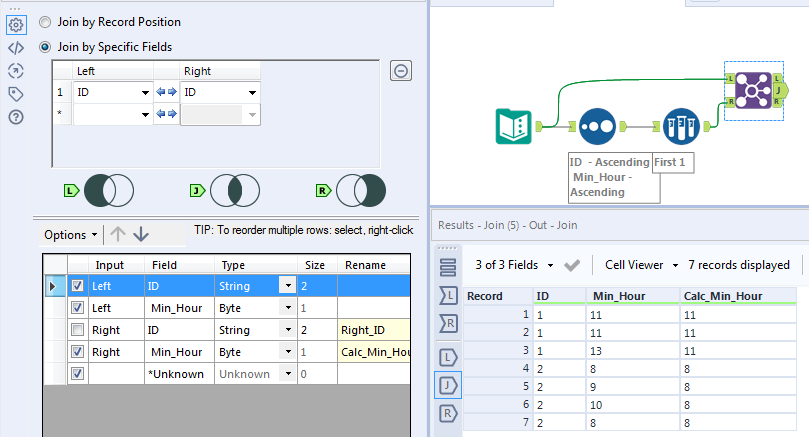Click the inner Join Venn diagram icon

tap(235, 190)
